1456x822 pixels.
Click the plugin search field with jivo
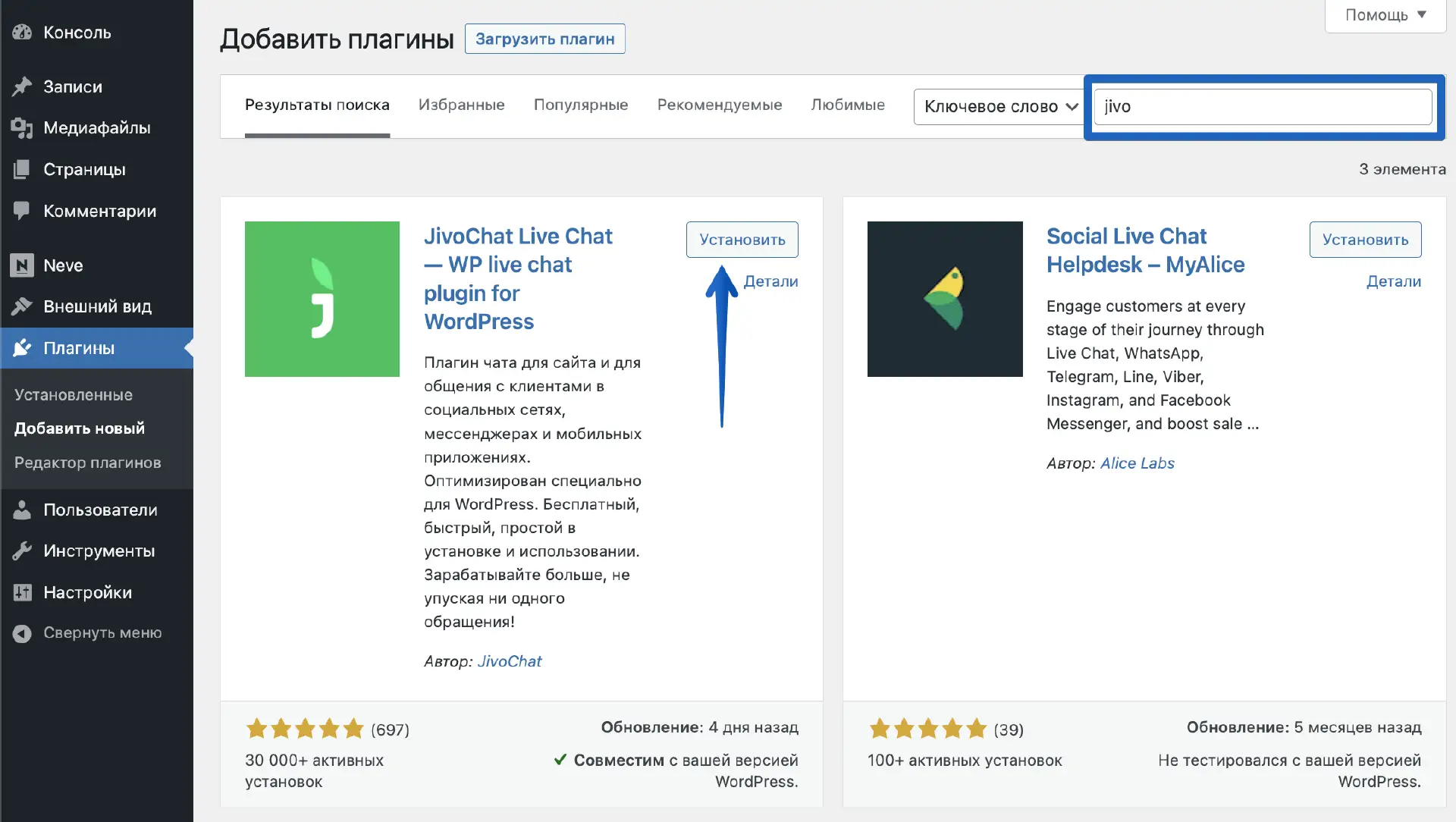coord(1262,107)
